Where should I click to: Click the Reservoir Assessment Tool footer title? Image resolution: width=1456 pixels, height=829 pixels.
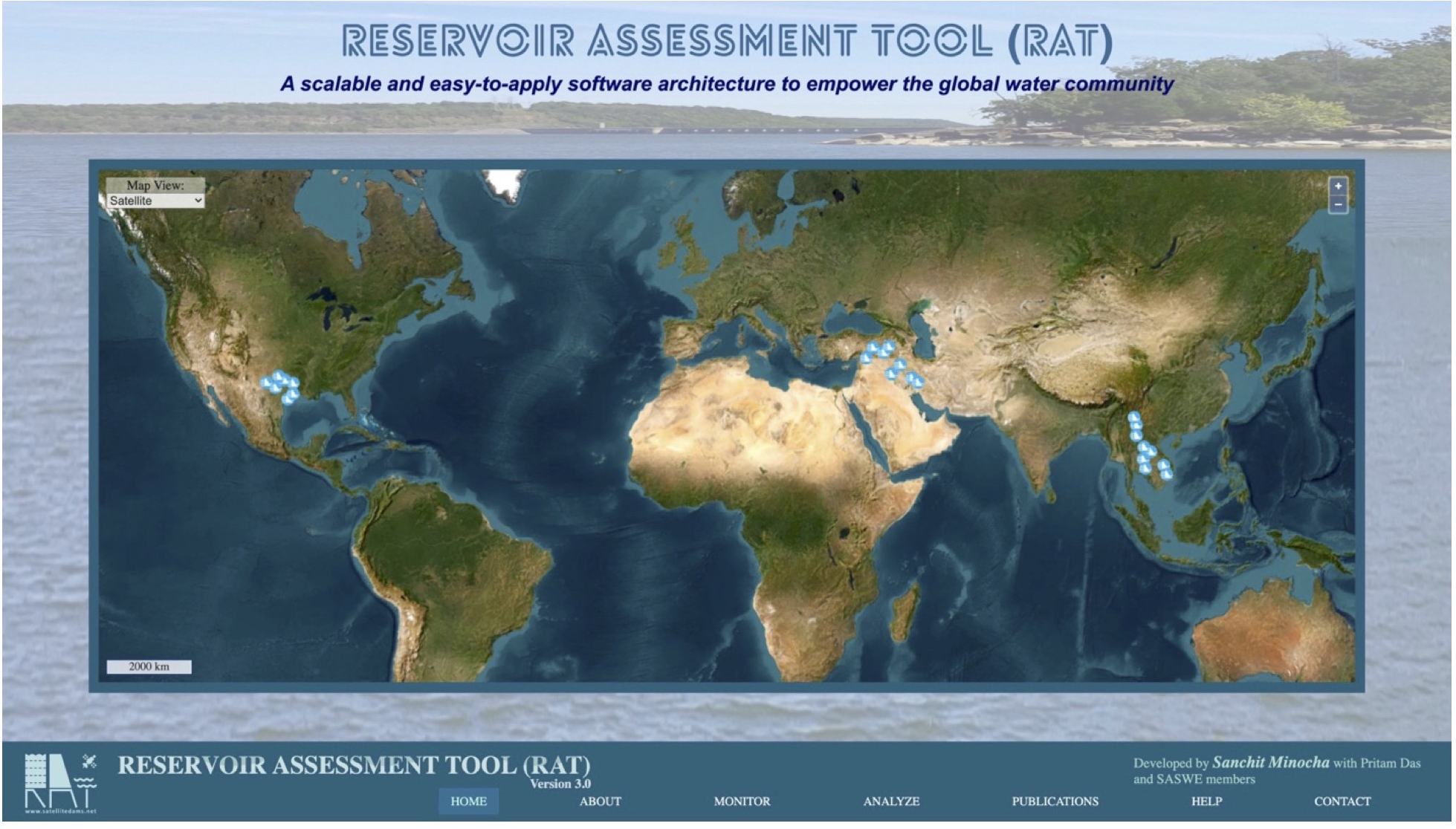coord(354,767)
